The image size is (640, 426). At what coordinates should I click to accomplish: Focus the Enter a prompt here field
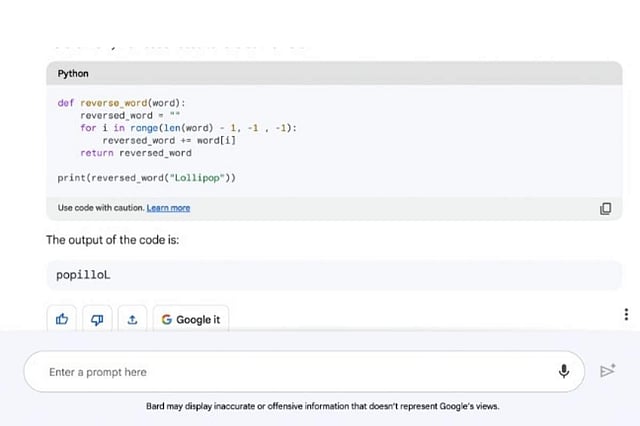[290, 372]
